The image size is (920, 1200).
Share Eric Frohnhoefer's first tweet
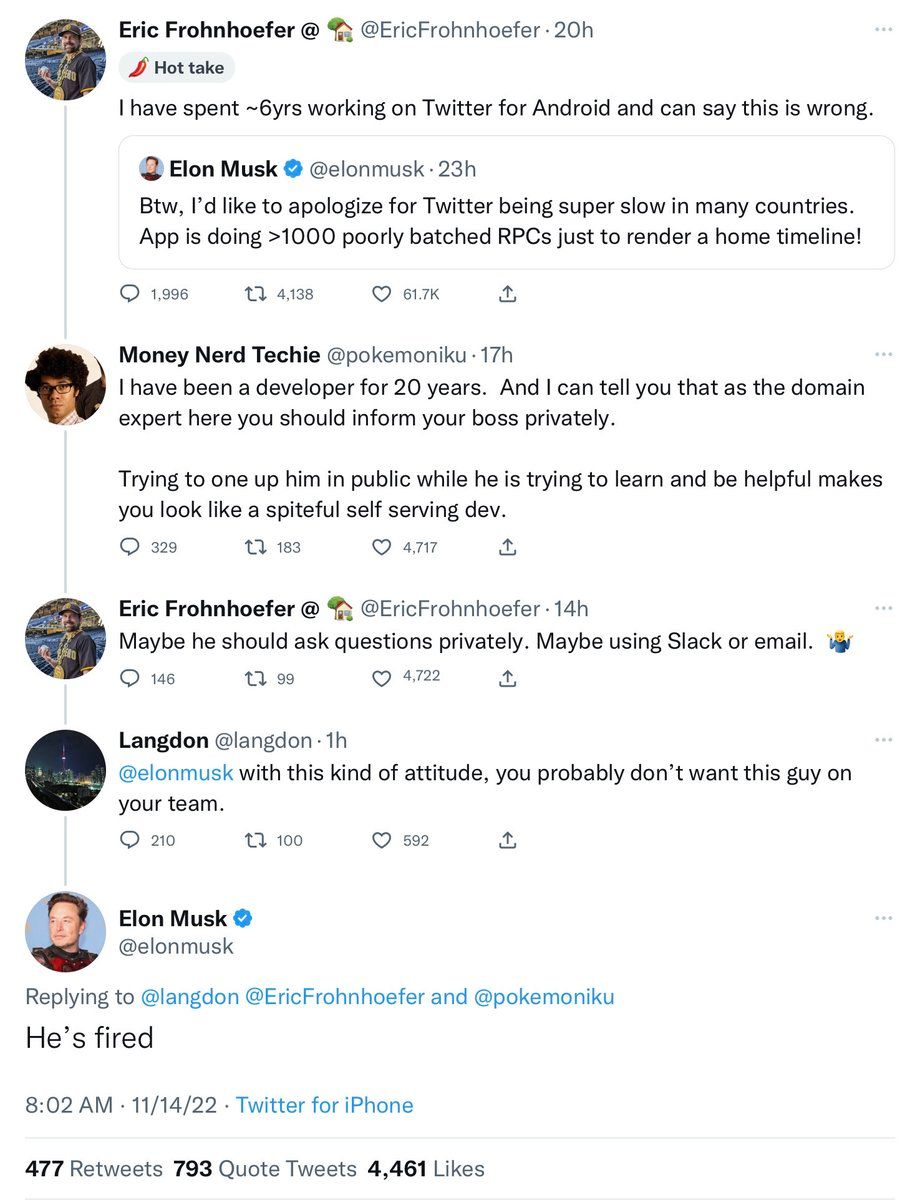507,294
